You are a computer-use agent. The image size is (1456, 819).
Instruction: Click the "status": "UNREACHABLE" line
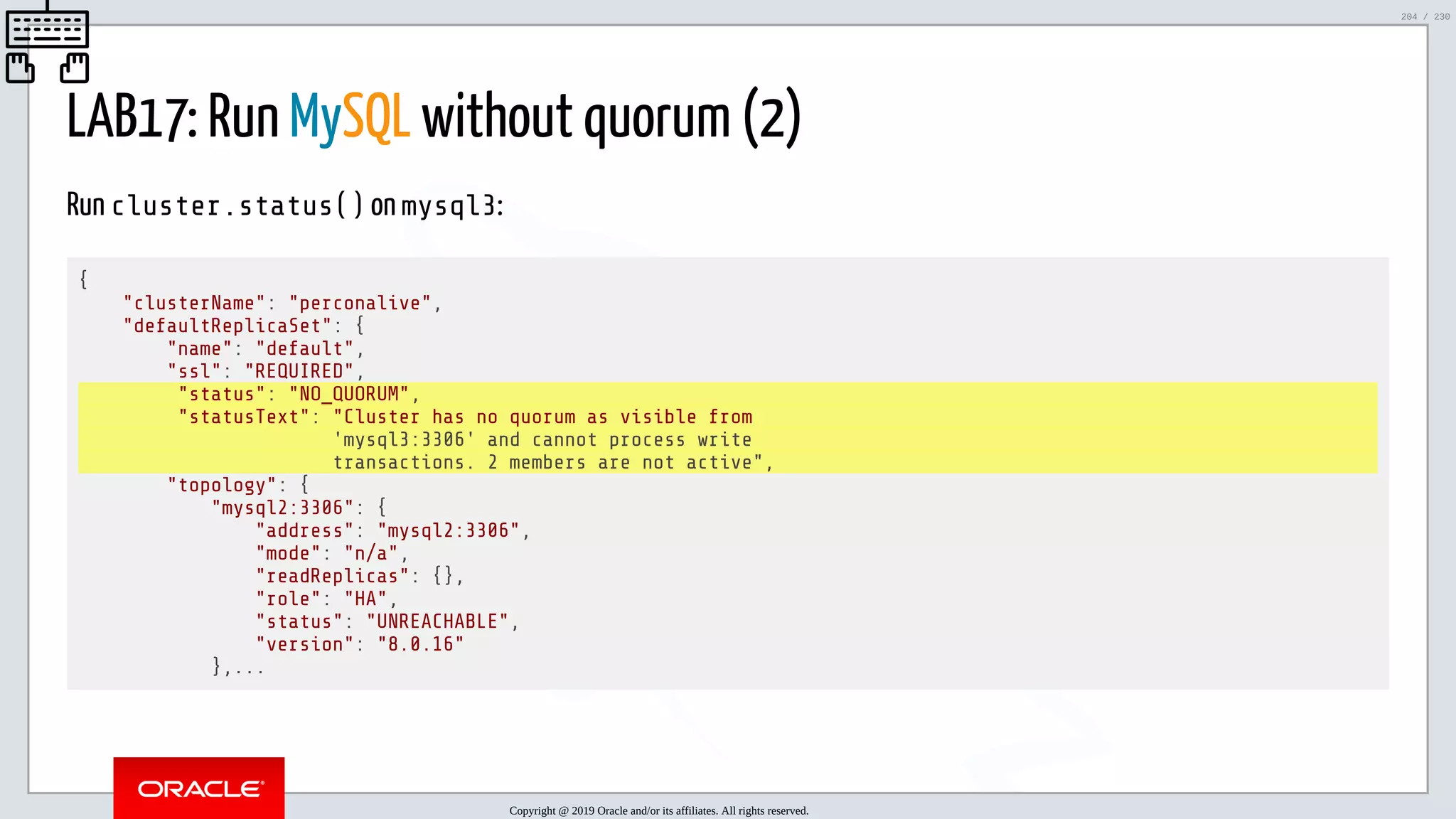pyautogui.click(x=387, y=621)
